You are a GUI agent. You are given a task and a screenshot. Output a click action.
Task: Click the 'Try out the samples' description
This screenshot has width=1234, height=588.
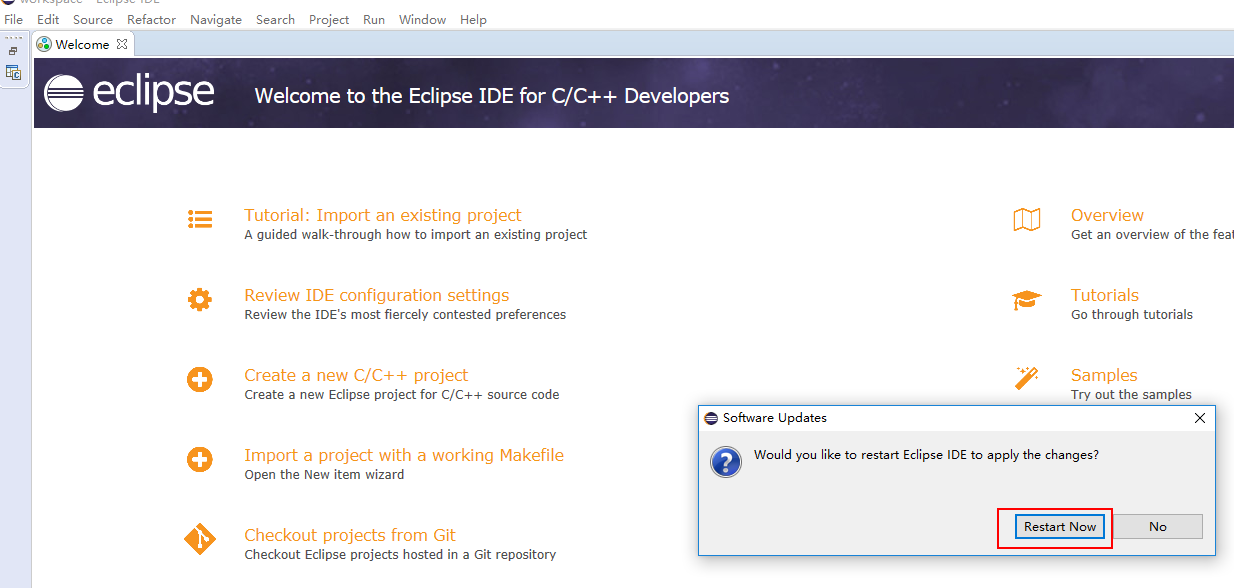1131,395
